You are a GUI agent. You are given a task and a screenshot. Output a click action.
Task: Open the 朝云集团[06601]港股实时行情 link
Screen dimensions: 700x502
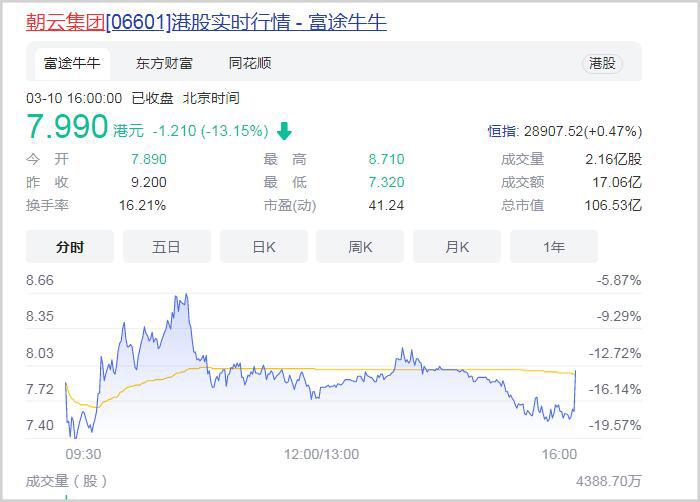206,21
